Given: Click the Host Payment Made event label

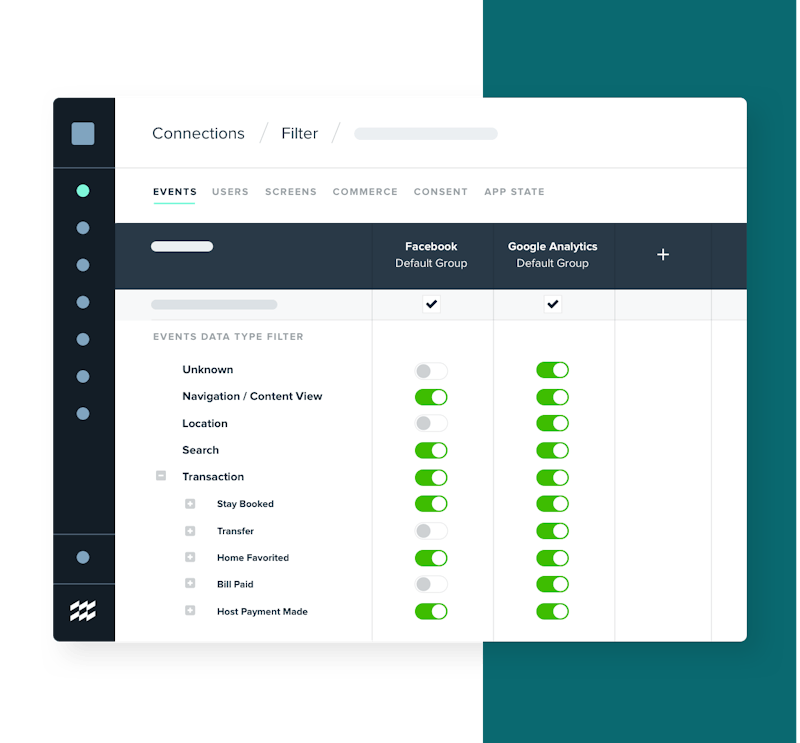Looking at the screenshot, I should pos(262,611).
